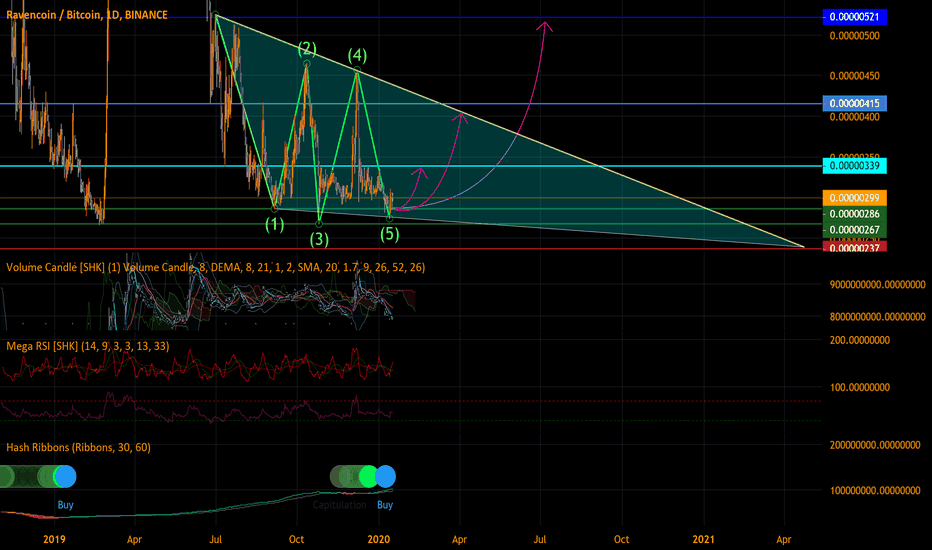This screenshot has height=550, width=932.
Task: Click the 2020 time axis label
Action: 379,539
